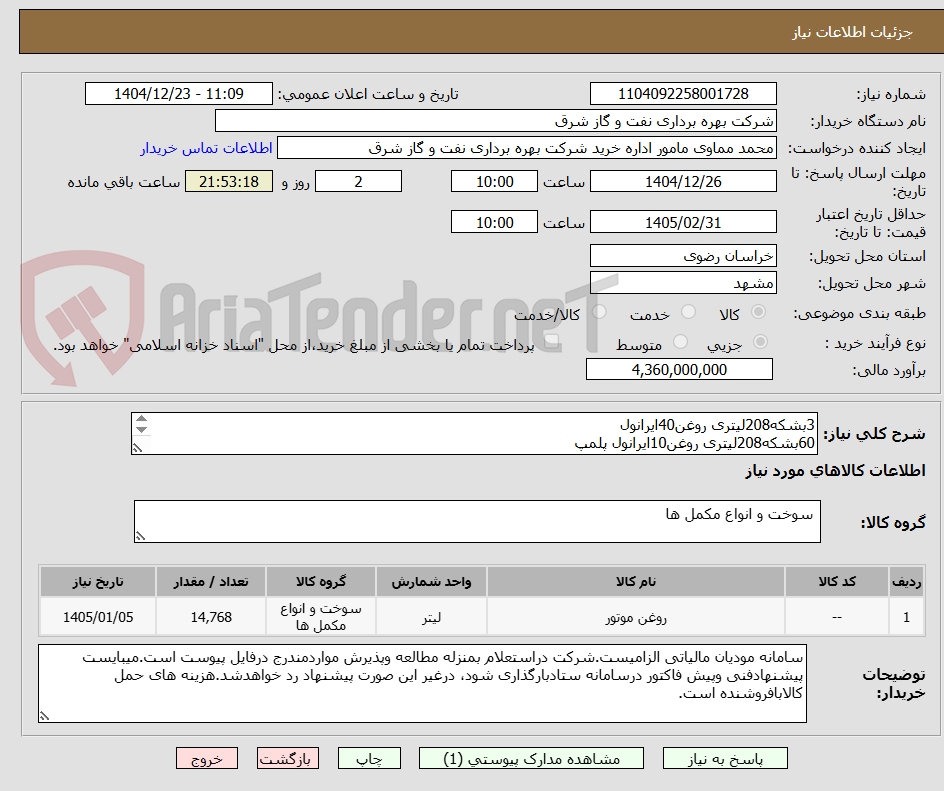Click the ردیف column header

coord(906,582)
